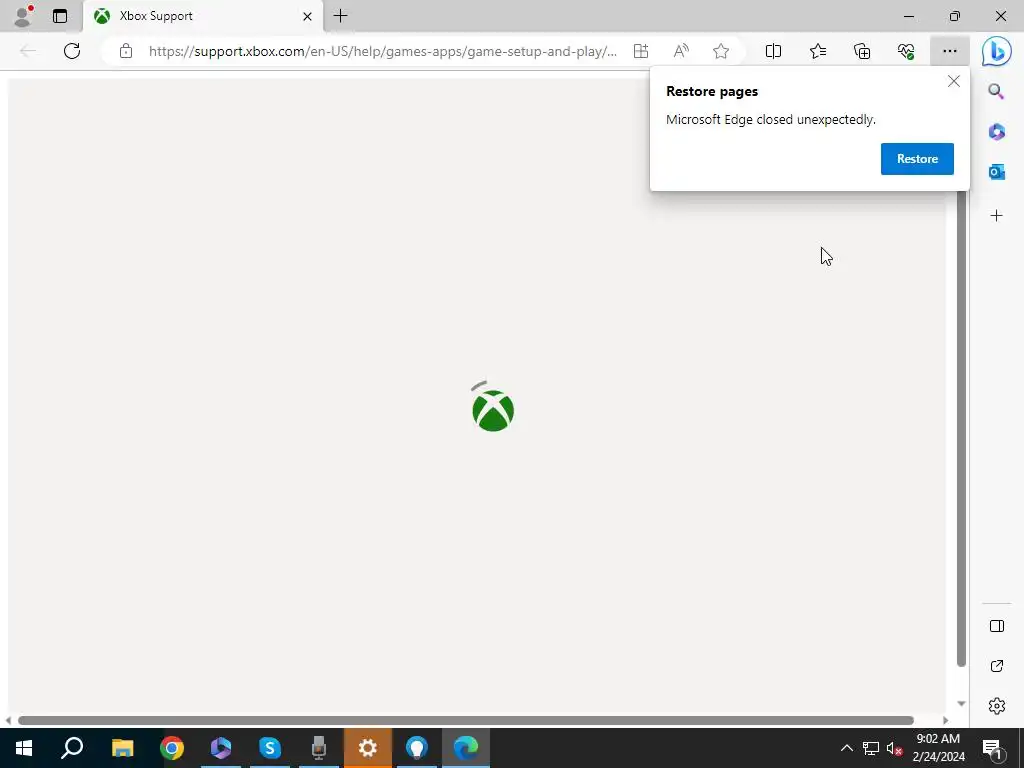Refresh the page with reload icon
This screenshot has width=1024, height=768.
point(72,51)
